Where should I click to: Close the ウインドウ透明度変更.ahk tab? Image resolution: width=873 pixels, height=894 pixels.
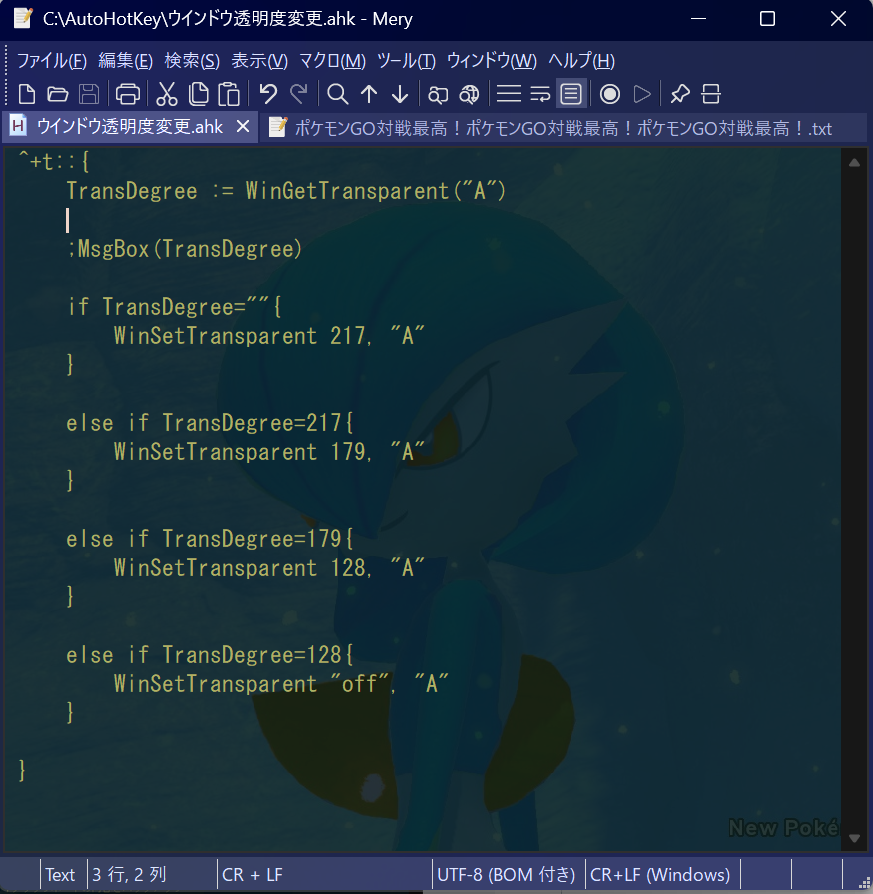point(243,126)
